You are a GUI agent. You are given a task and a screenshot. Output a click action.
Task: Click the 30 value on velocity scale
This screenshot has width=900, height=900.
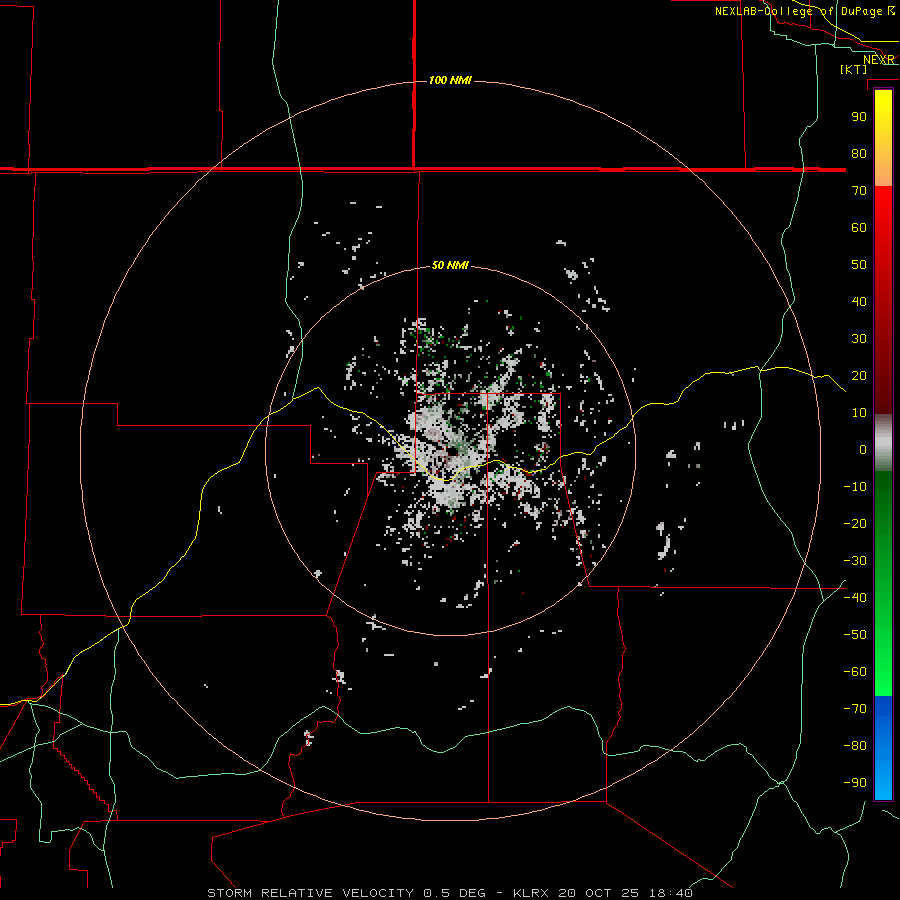click(859, 339)
